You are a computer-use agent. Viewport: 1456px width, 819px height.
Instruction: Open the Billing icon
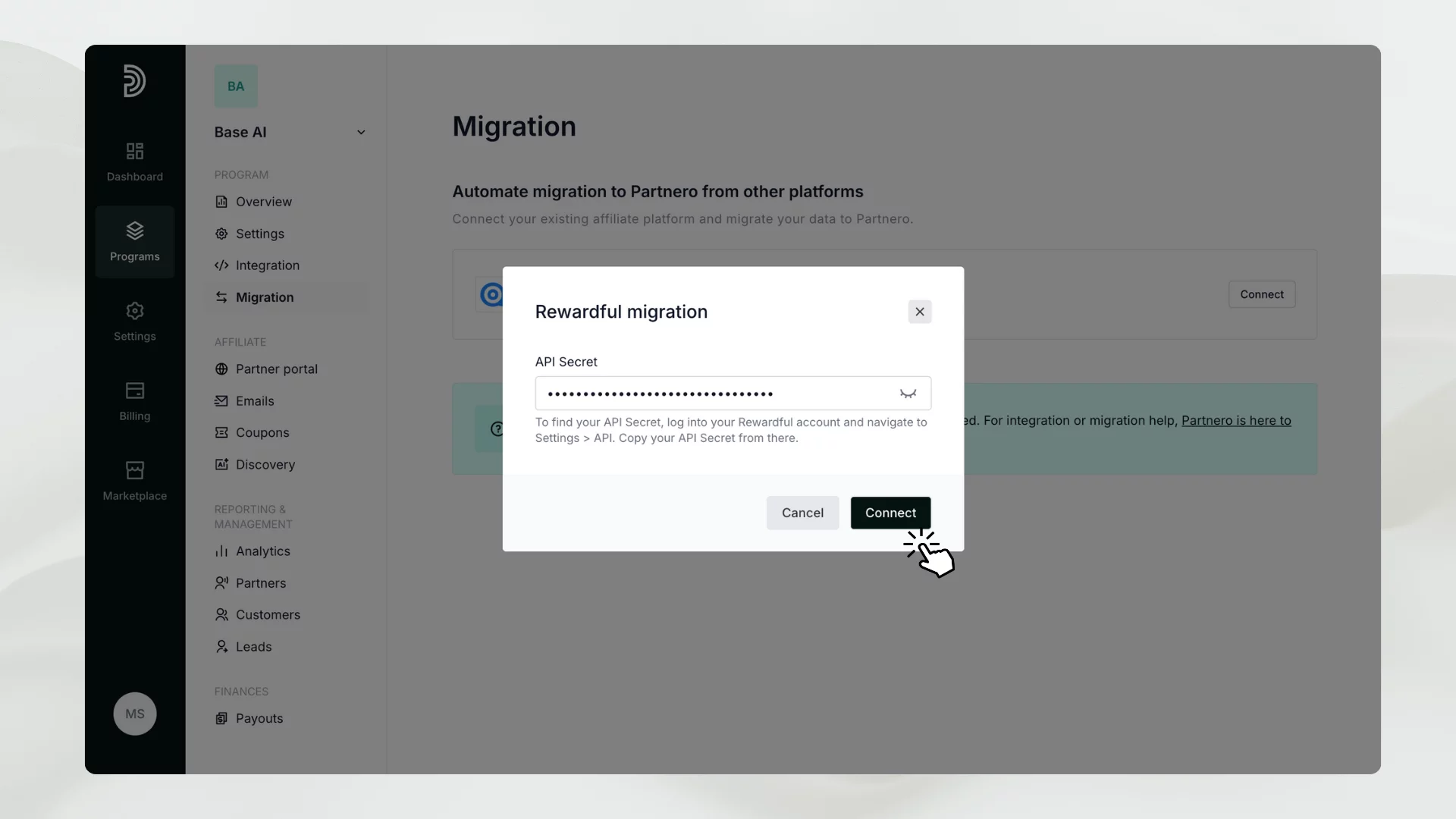(134, 391)
